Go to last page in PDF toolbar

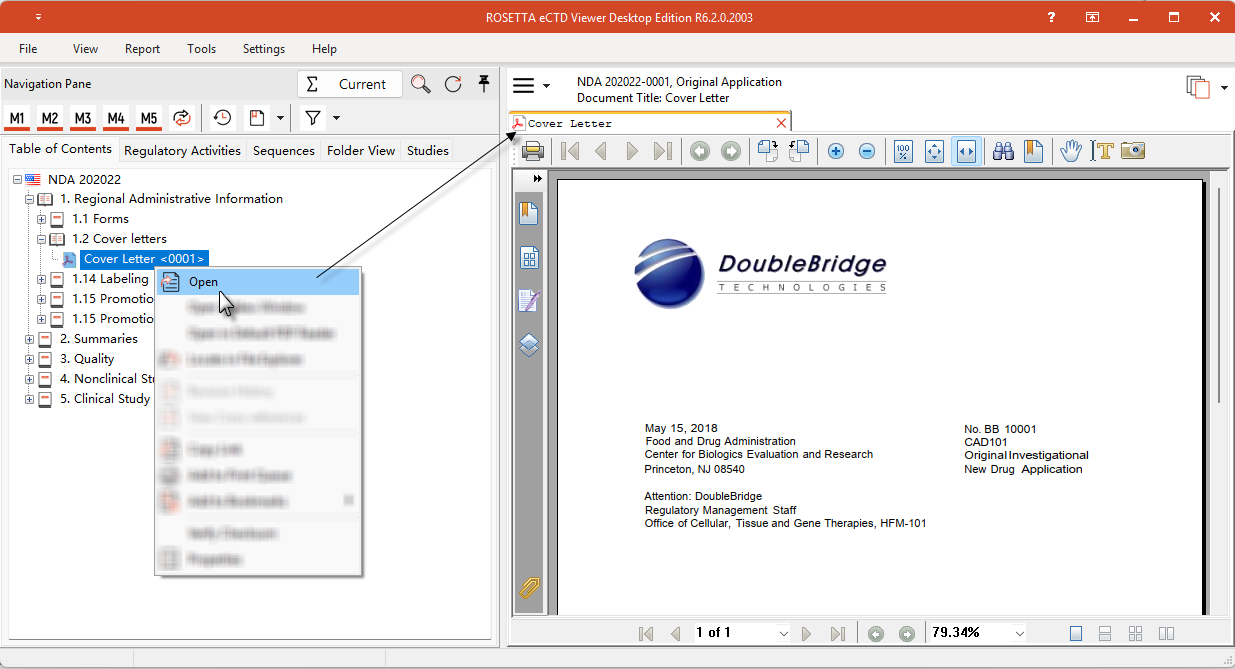(662, 151)
